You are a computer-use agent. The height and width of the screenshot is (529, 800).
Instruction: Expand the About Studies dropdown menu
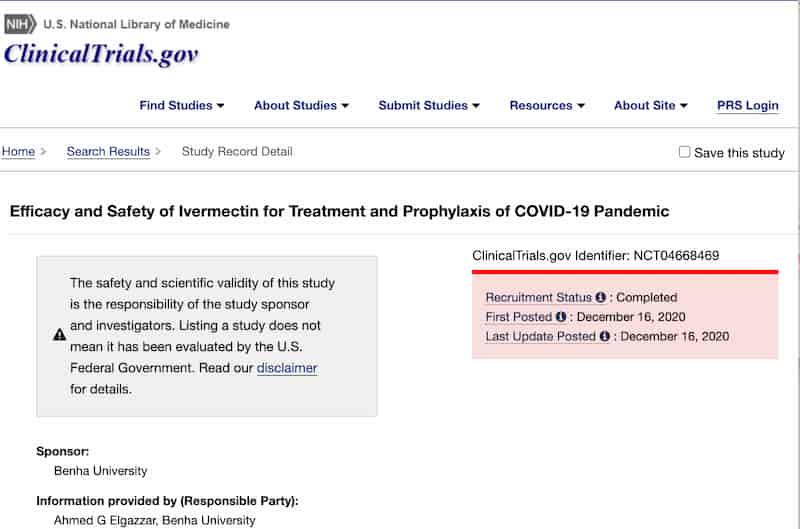[301, 105]
